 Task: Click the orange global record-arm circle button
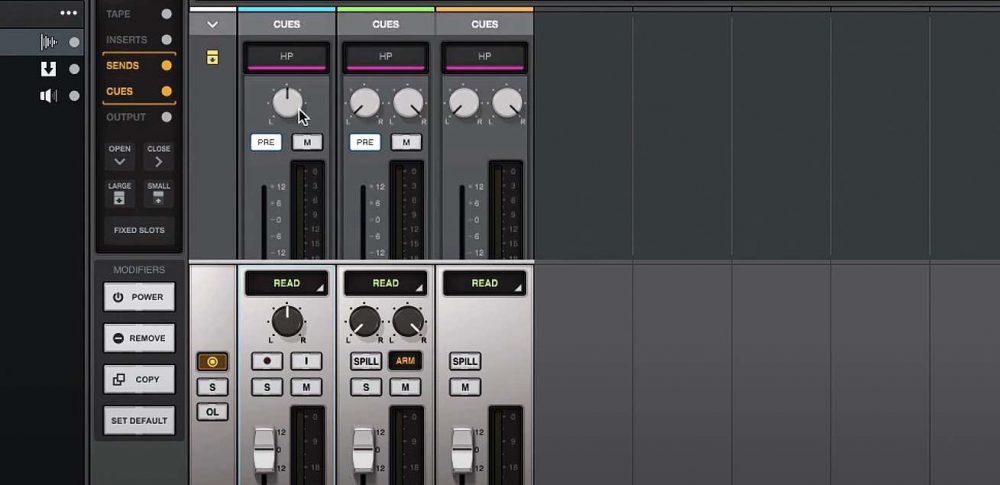[x=212, y=361]
